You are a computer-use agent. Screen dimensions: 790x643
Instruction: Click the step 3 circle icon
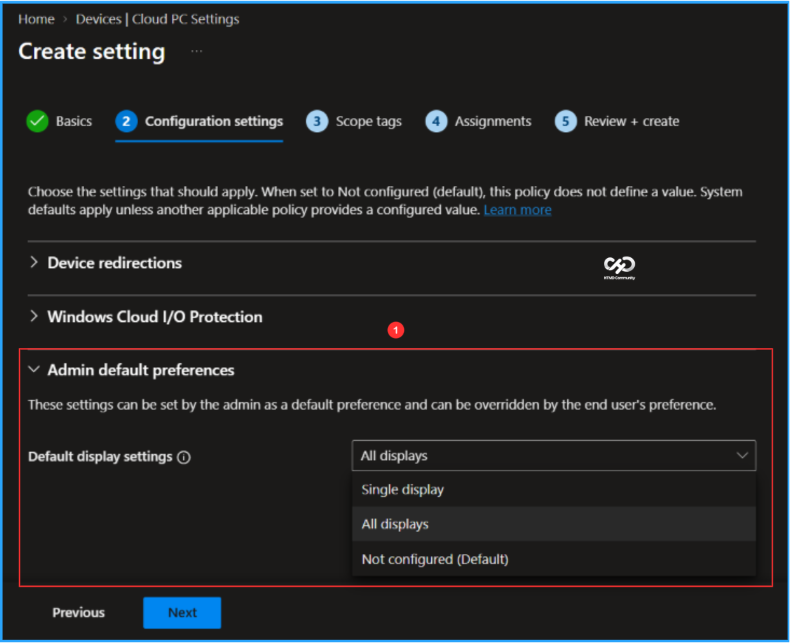point(317,121)
